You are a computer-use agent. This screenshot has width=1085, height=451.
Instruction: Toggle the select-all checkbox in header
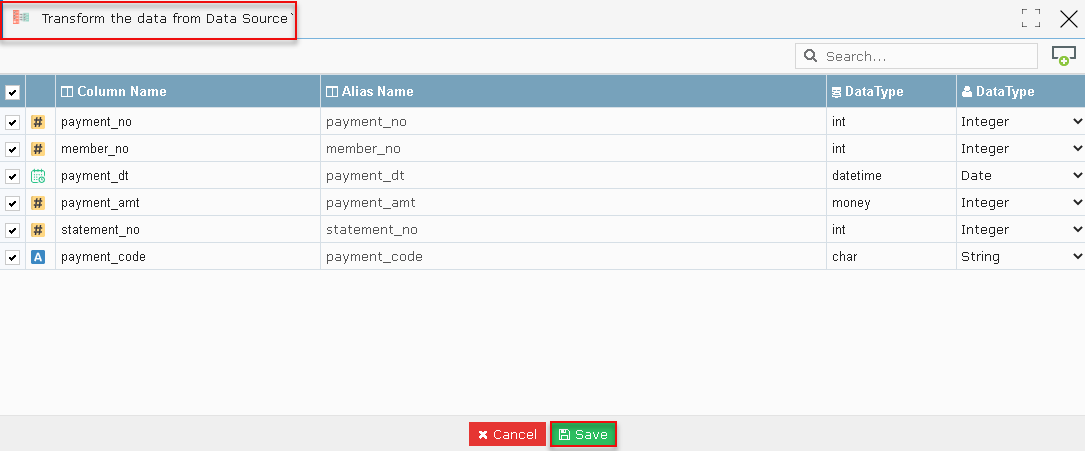point(12,92)
